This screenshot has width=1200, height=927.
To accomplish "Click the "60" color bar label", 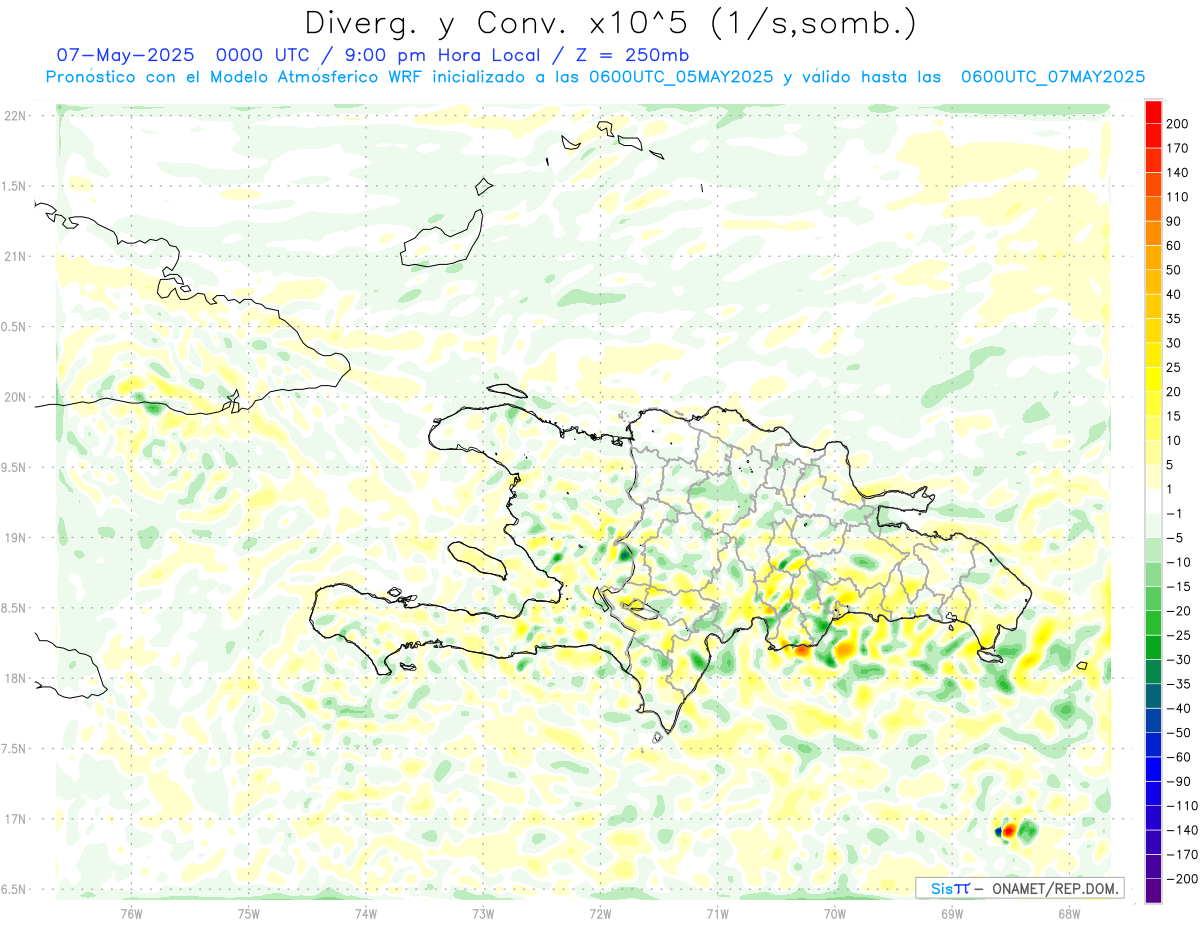I will point(1174,245).
